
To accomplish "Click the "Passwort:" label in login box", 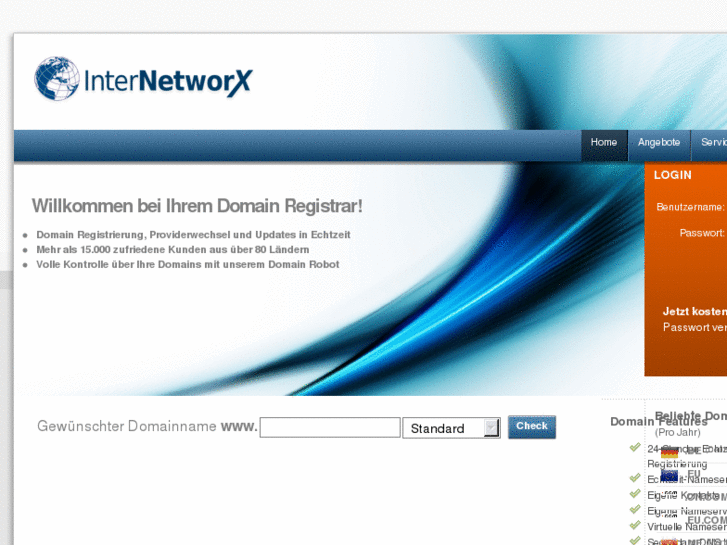I will point(702,233).
